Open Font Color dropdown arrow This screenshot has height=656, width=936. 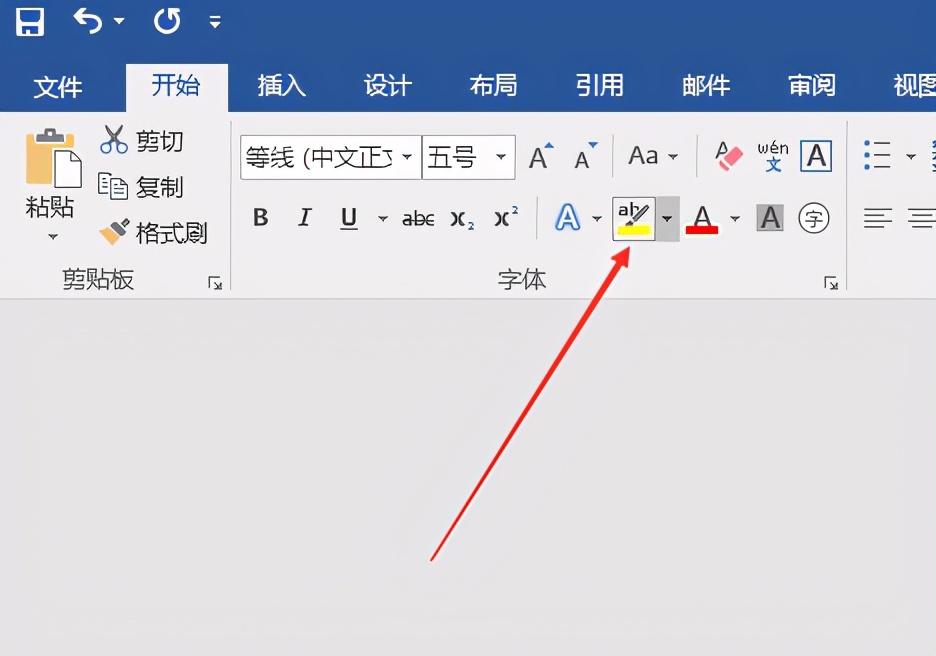(x=735, y=219)
